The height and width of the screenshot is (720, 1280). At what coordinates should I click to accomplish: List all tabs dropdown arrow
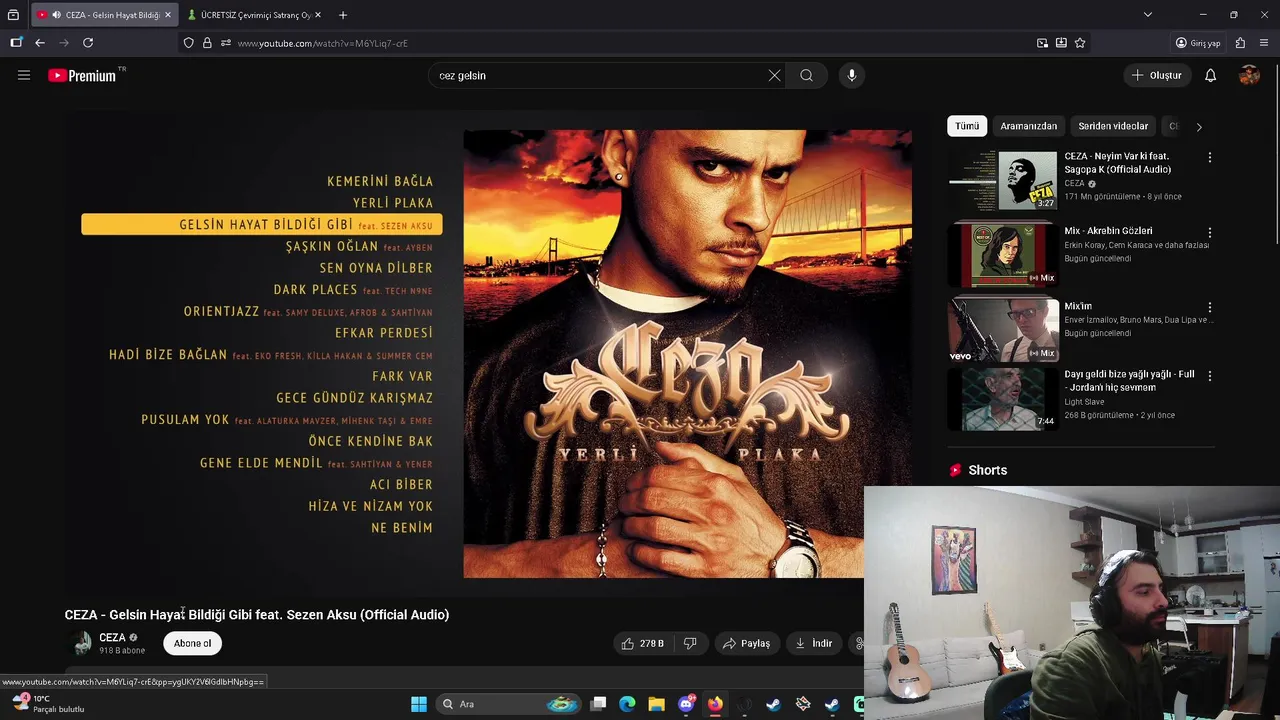coord(1148,15)
